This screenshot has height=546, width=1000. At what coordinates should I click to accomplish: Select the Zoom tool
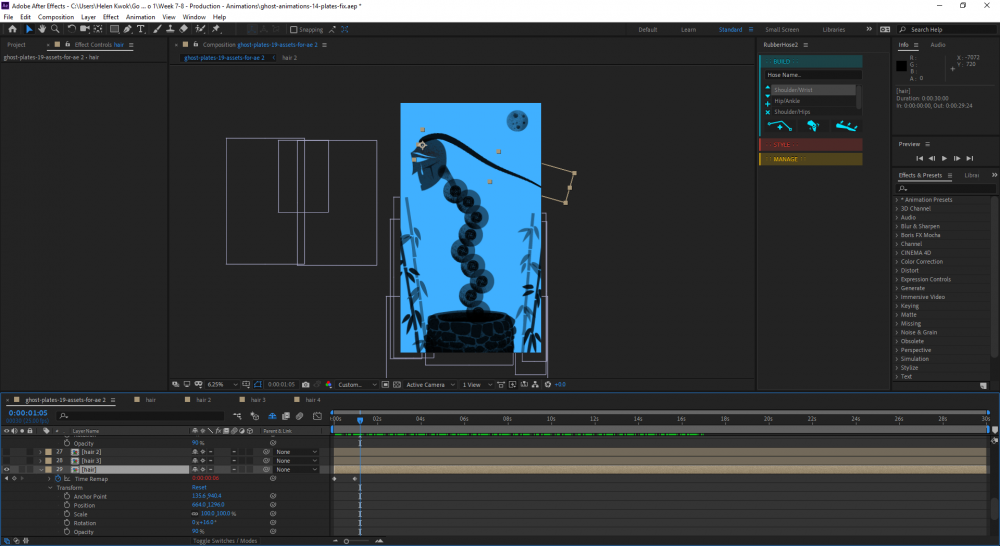55,29
